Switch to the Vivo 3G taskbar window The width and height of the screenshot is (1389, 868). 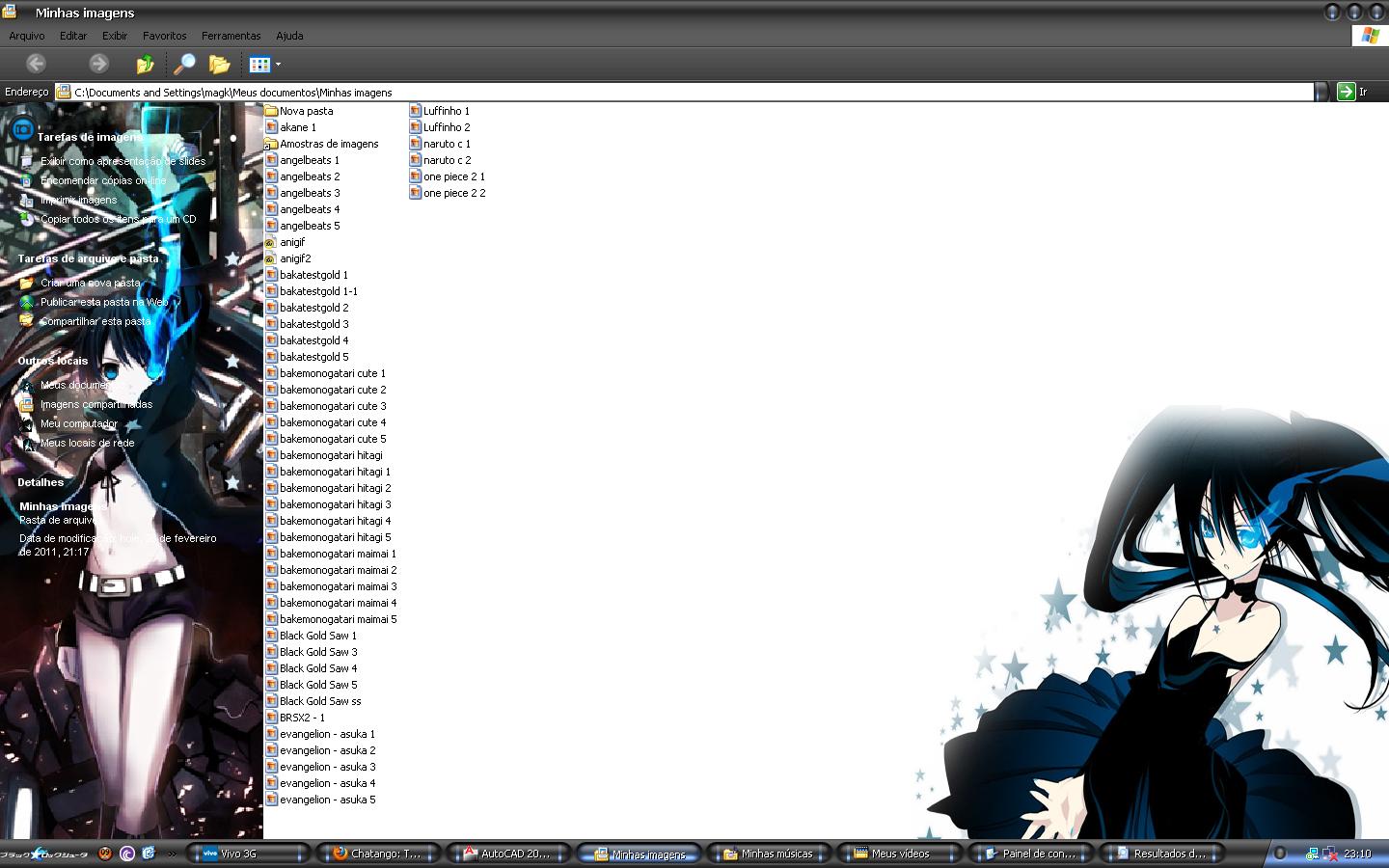coord(248,854)
